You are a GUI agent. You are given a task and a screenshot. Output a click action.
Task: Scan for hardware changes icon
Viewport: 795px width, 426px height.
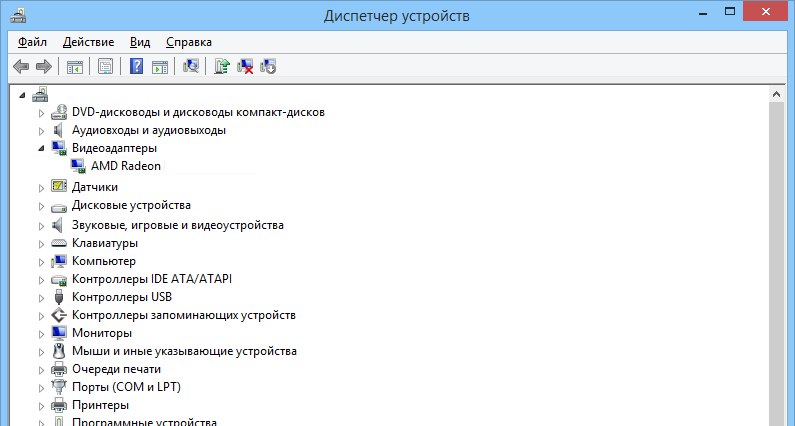click(x=191, y=66)
